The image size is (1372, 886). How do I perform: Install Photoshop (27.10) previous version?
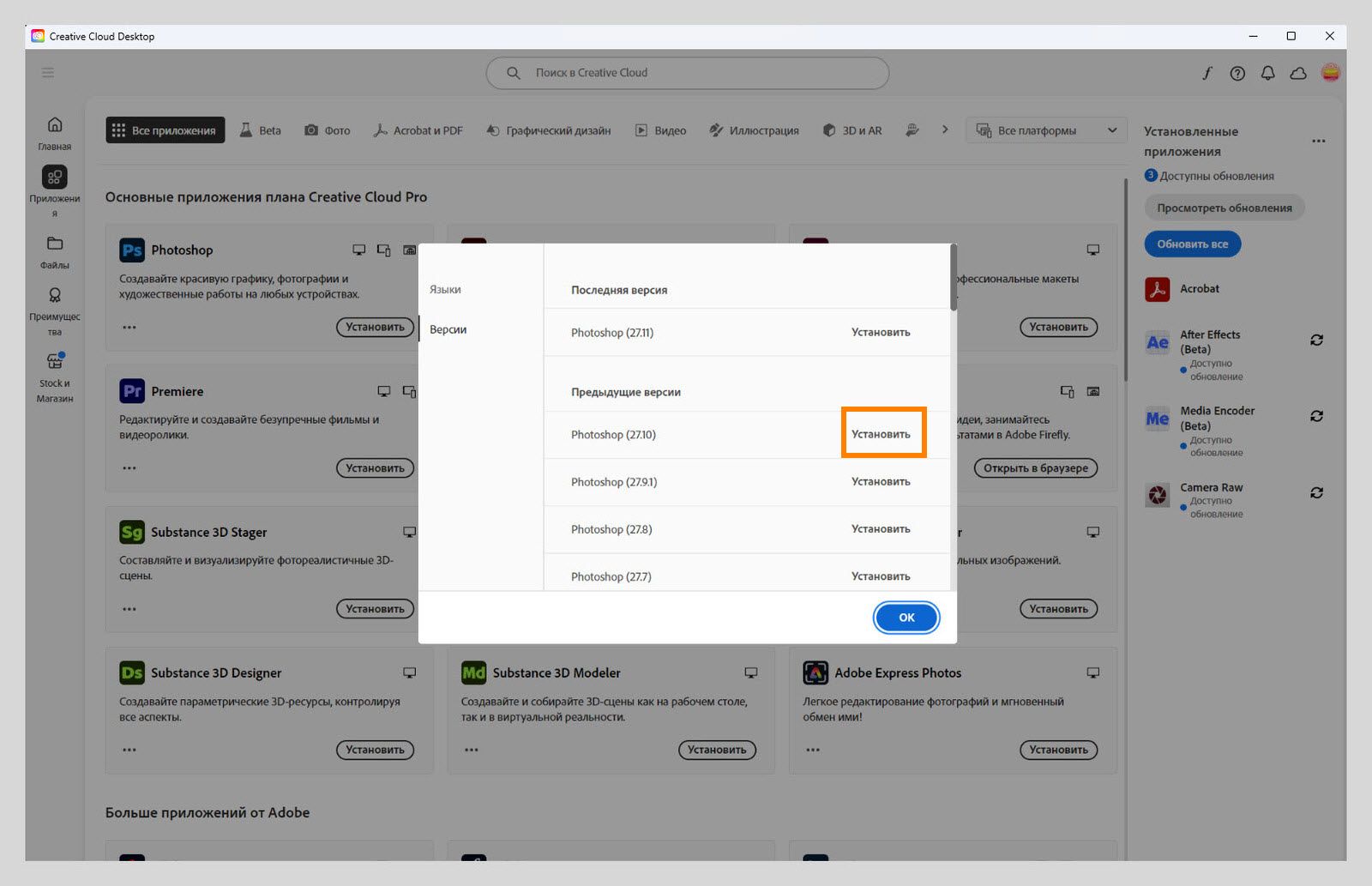pyautogui.click(x=881, y=434)
